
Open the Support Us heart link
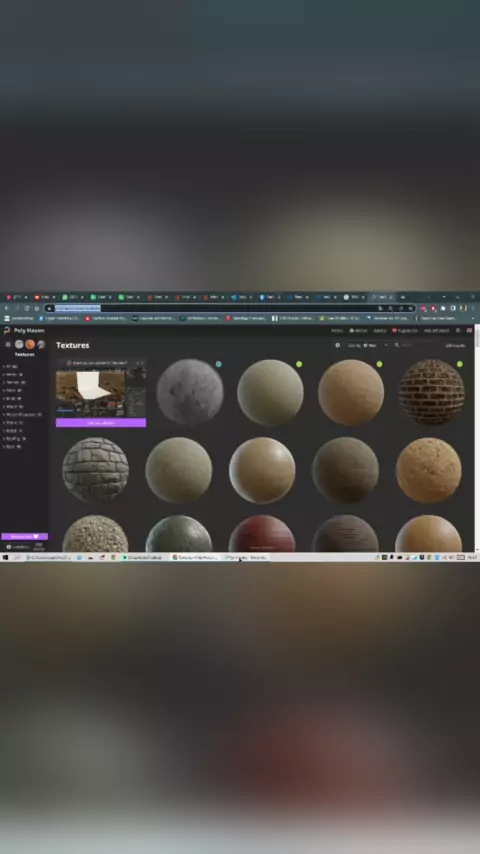(405, 330)
